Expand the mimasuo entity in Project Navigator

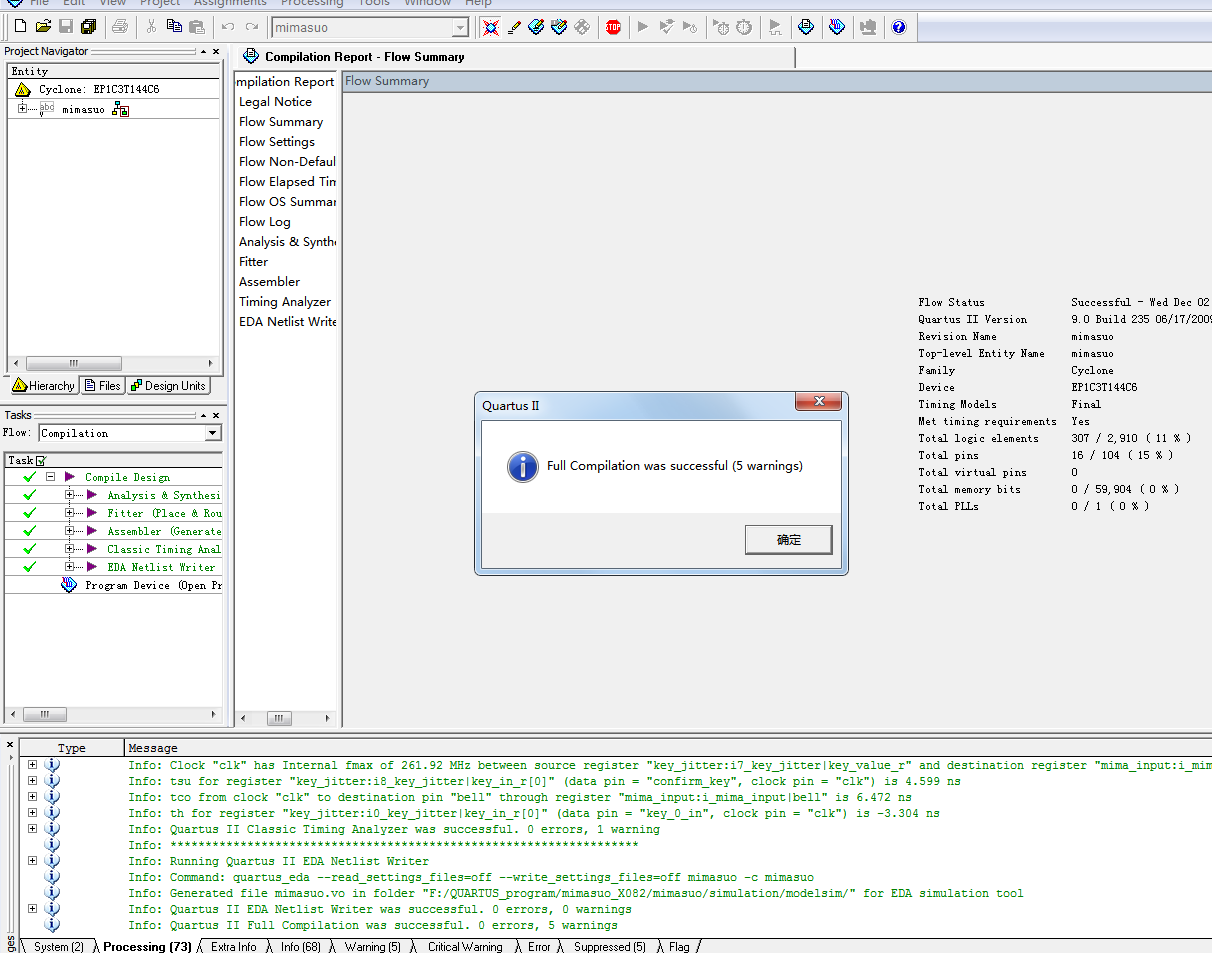click(22, 109)
